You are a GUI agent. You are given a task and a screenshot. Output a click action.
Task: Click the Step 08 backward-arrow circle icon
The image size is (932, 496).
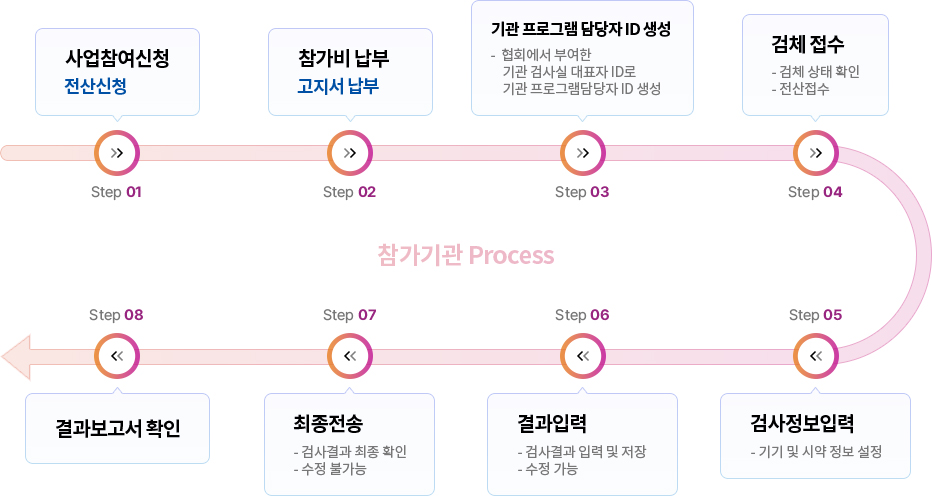[117, 356]
